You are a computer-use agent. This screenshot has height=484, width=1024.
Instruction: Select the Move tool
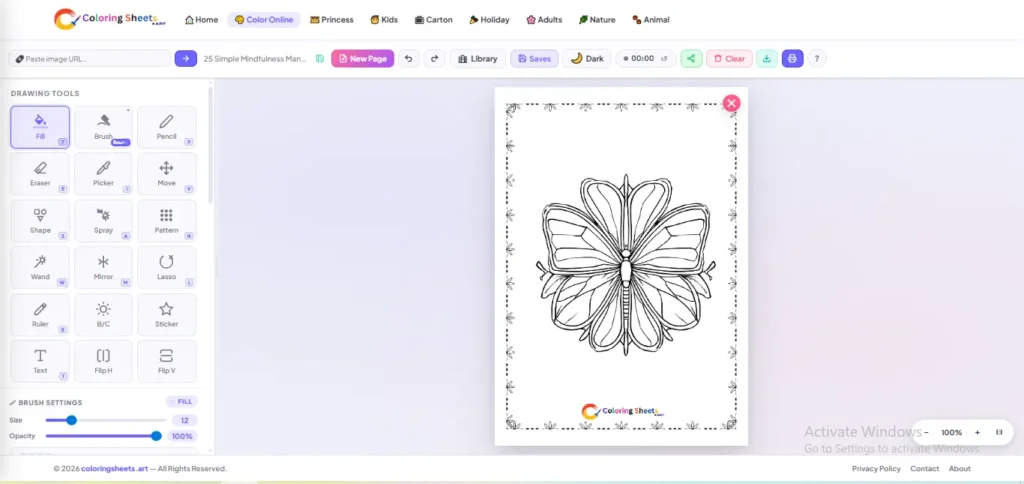click(167, 174)
